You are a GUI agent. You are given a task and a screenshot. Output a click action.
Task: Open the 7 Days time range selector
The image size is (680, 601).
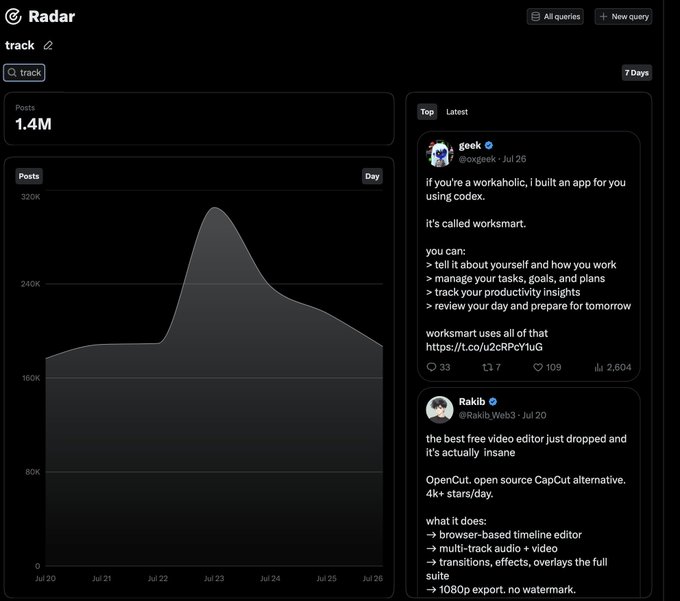tap(637, 73)
